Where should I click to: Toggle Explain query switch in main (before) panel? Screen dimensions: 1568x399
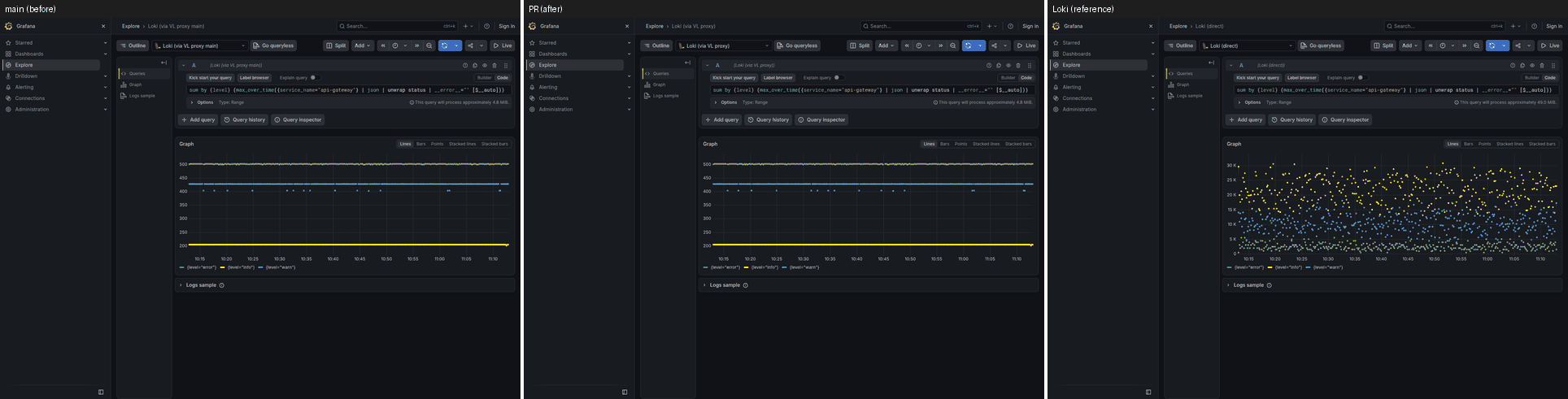314,78
